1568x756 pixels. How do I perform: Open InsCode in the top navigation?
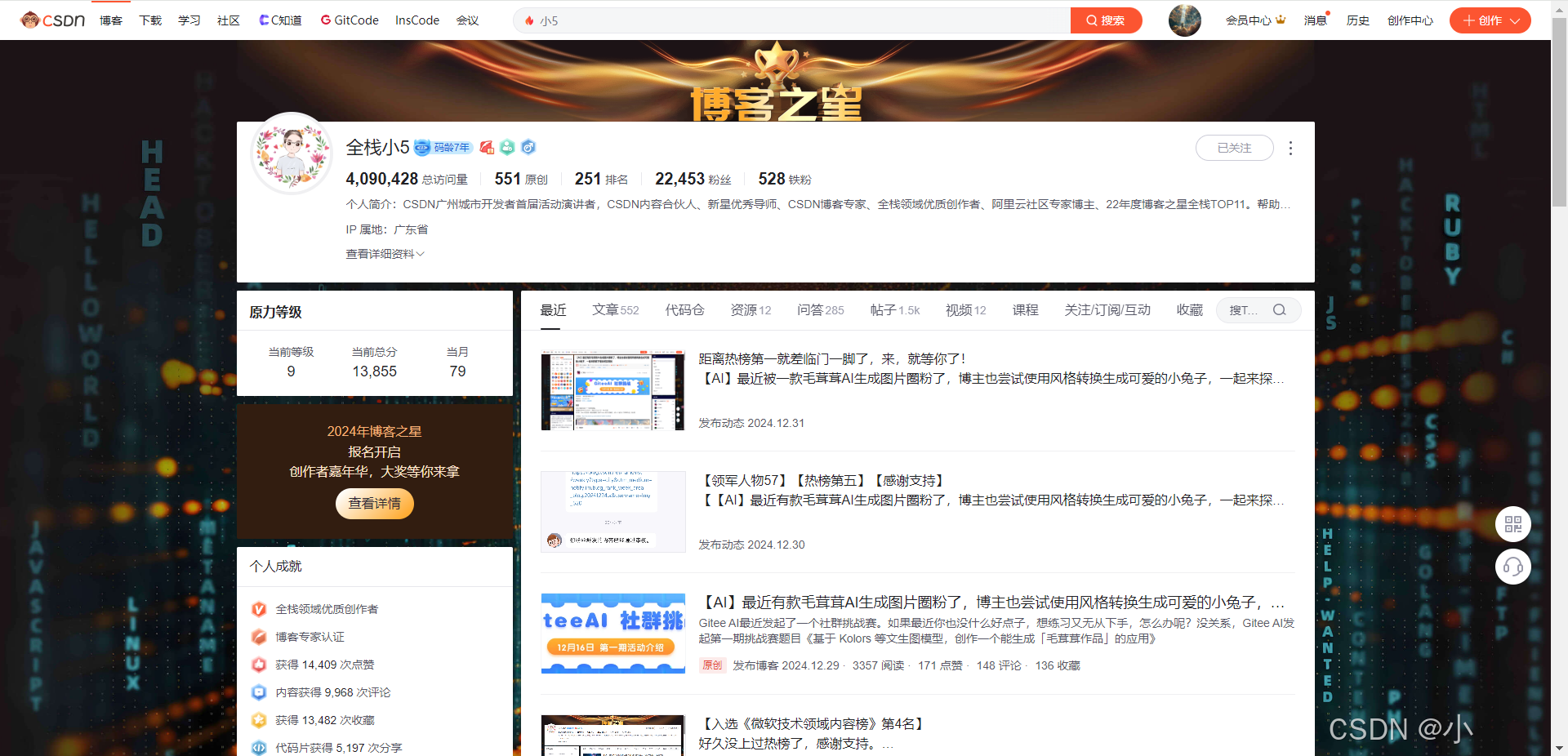(417, 20)
